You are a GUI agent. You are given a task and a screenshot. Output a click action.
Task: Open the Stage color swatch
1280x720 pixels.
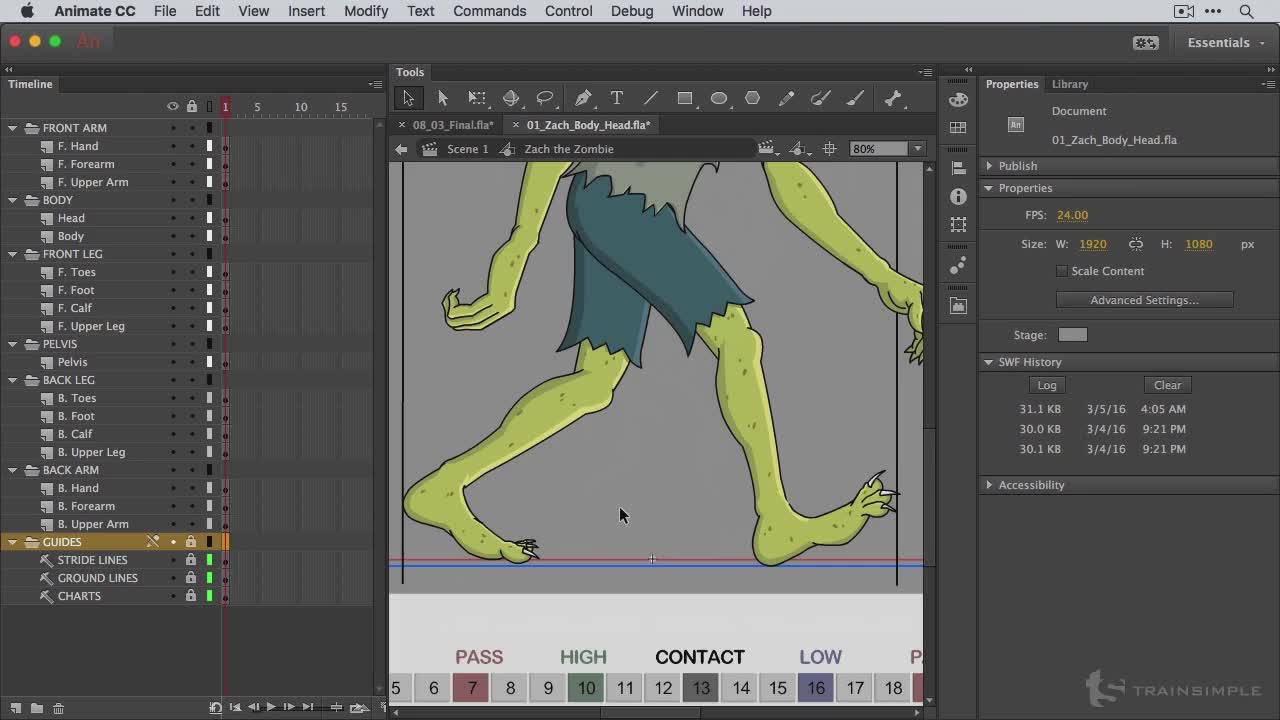click(1072, 335)
